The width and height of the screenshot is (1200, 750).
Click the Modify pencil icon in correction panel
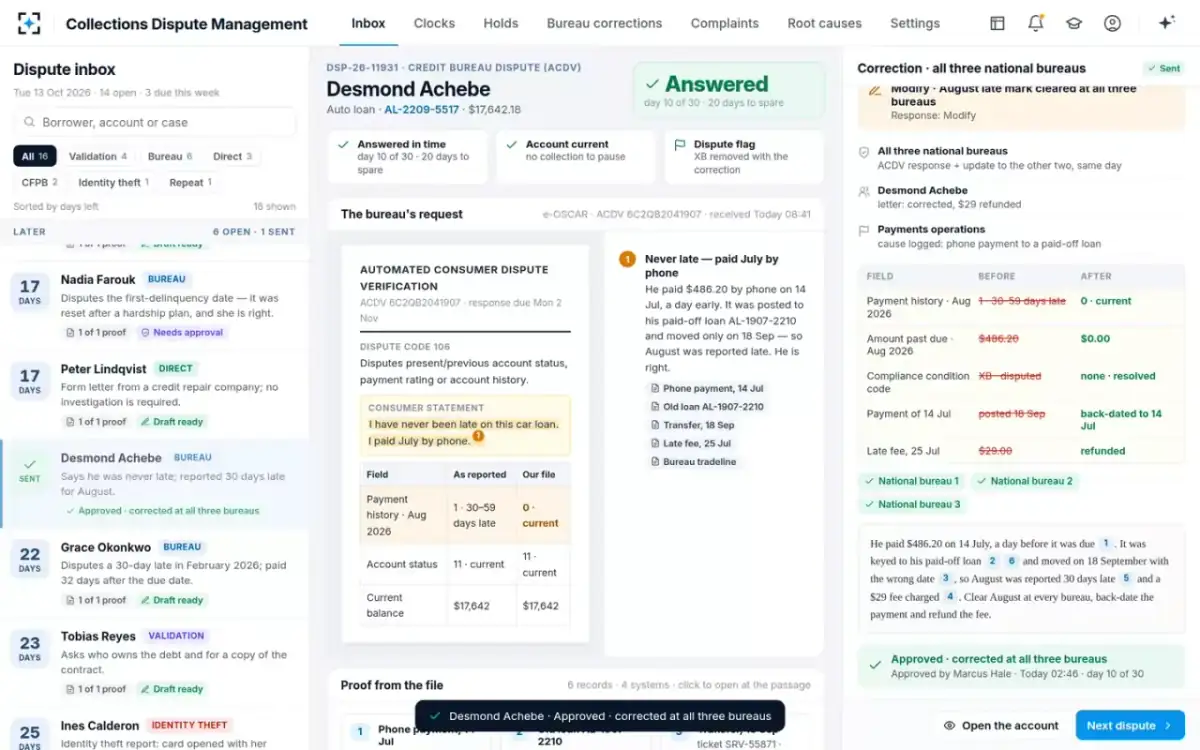tap(875, 89)
